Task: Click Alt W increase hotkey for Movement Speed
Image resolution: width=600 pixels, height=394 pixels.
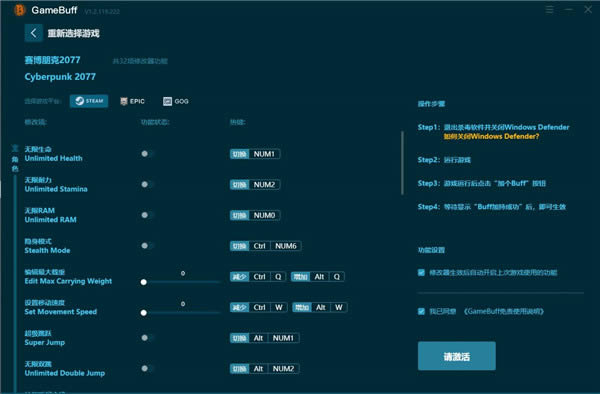Action: [x=320, y=307]
